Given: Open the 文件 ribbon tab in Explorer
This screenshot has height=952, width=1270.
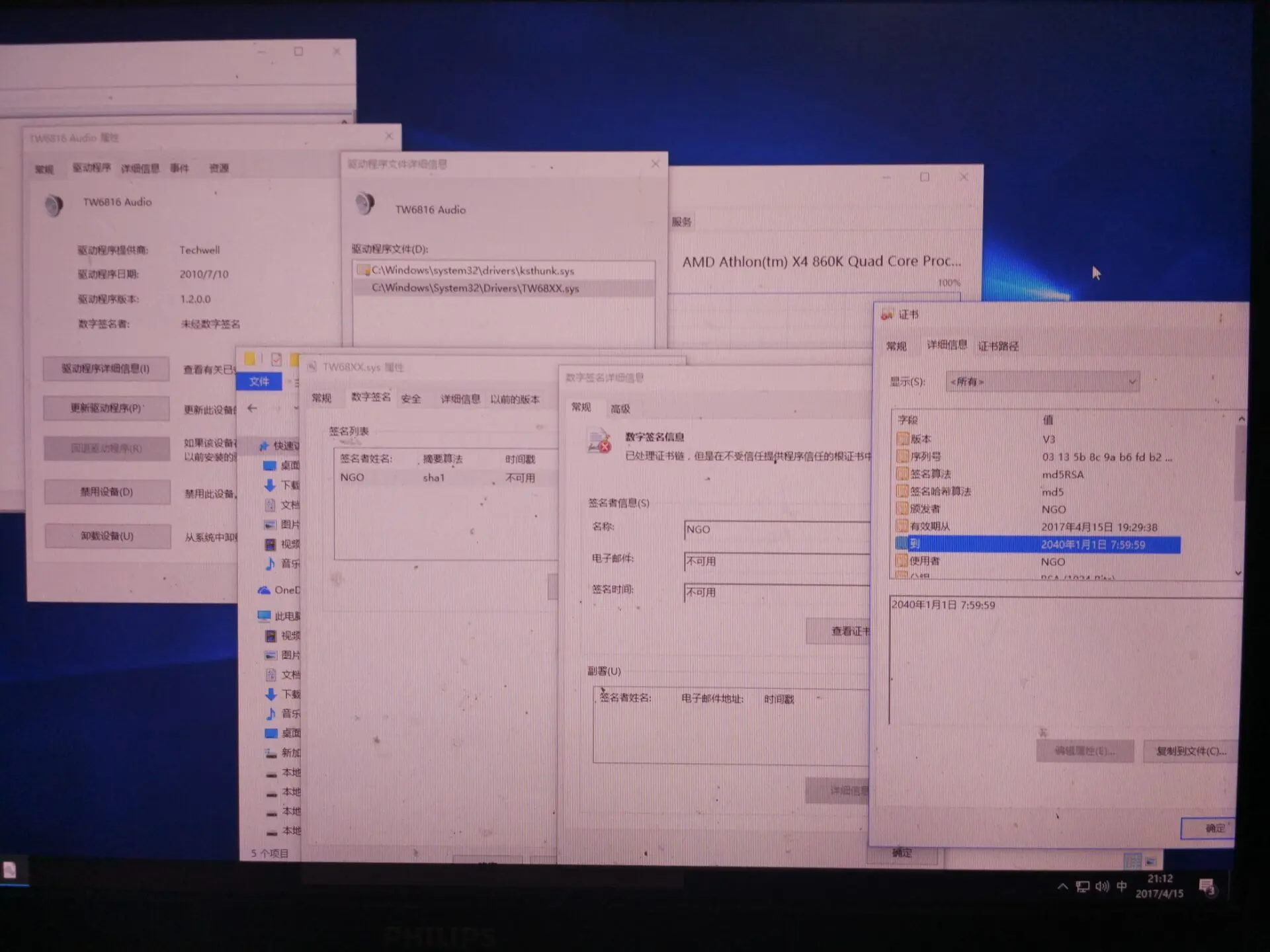Looking at the screenshot, I should 259,381.
